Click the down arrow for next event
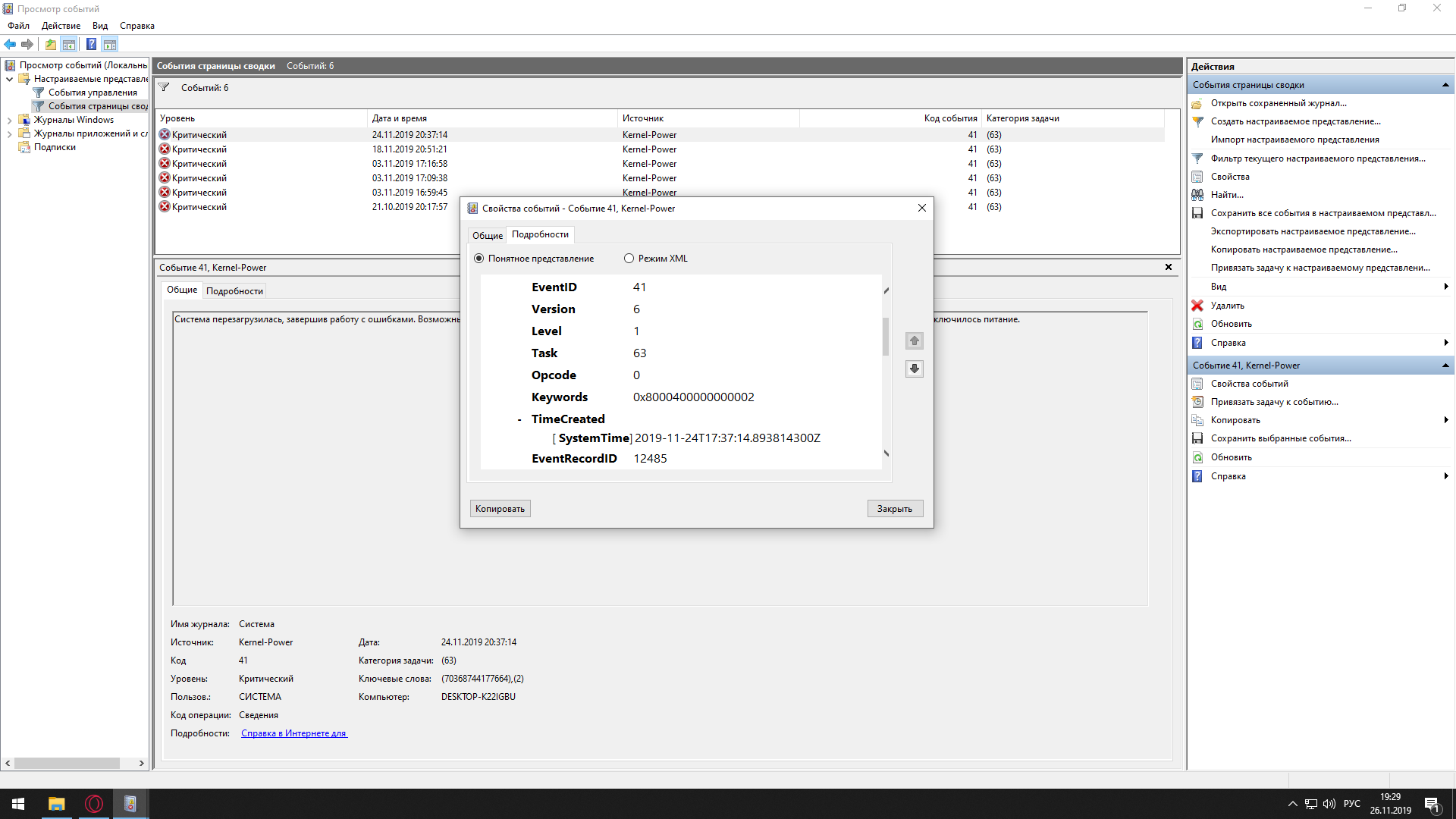 coord(914,369)
